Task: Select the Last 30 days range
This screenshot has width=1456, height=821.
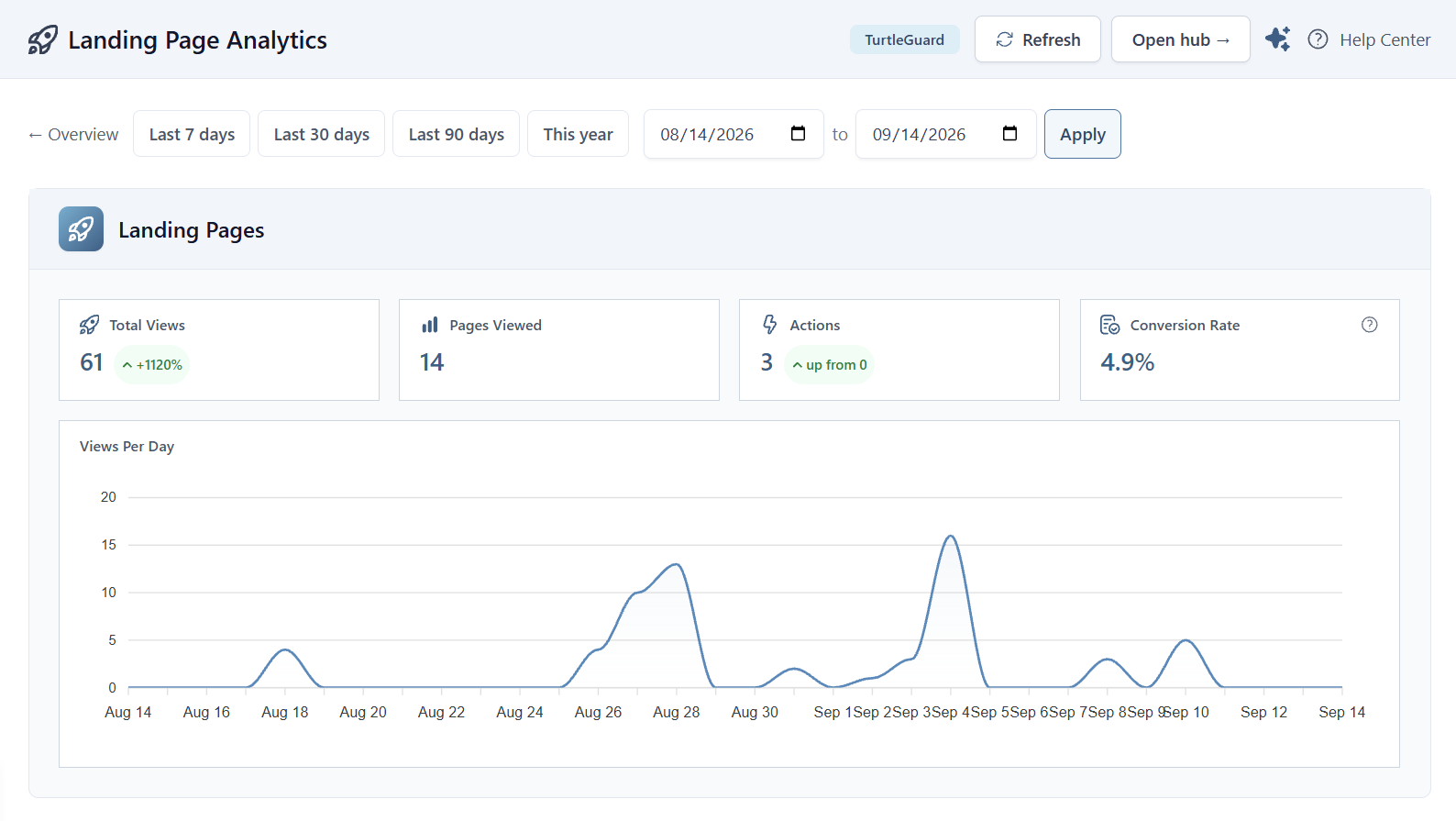Action: tap(322, 134)
